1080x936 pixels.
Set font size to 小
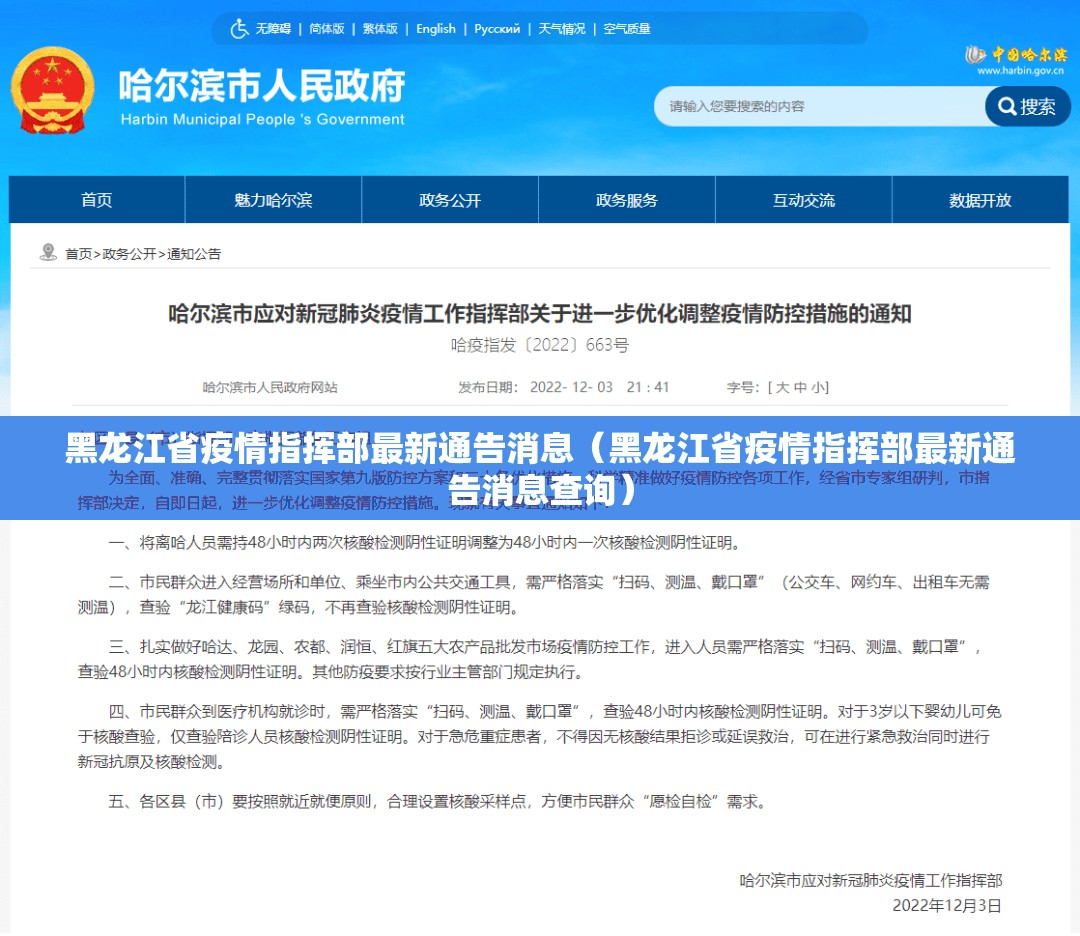(818, 387)
